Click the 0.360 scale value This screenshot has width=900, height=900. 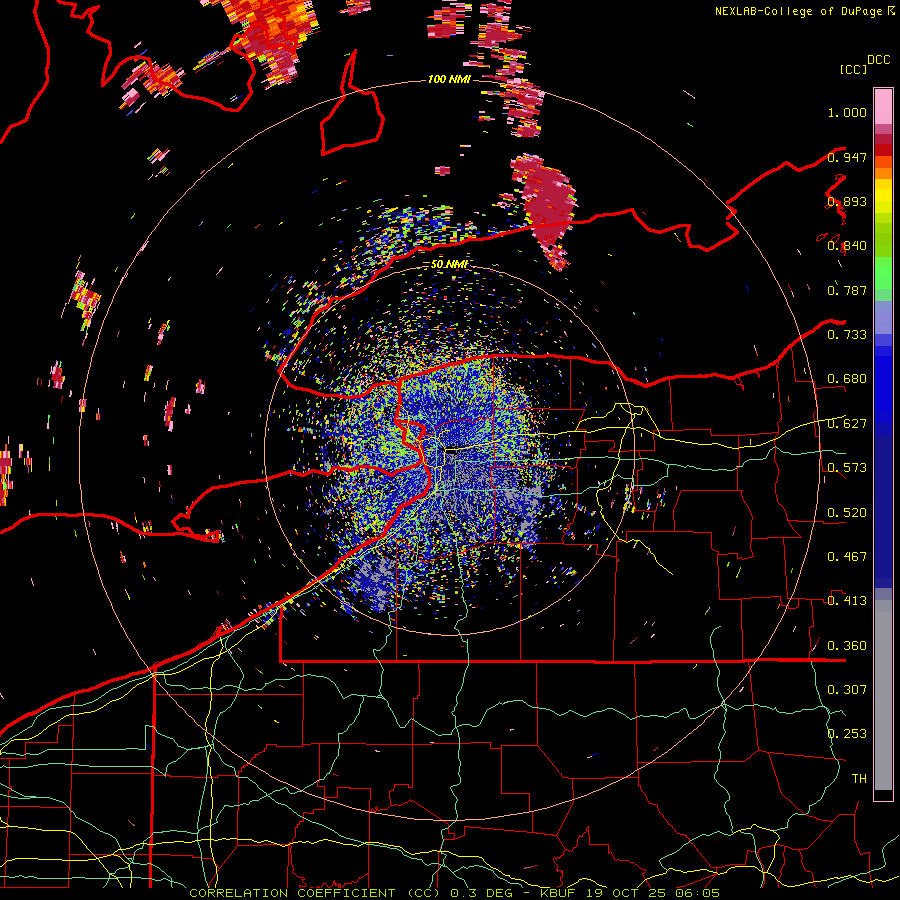[x=847, y=646]
